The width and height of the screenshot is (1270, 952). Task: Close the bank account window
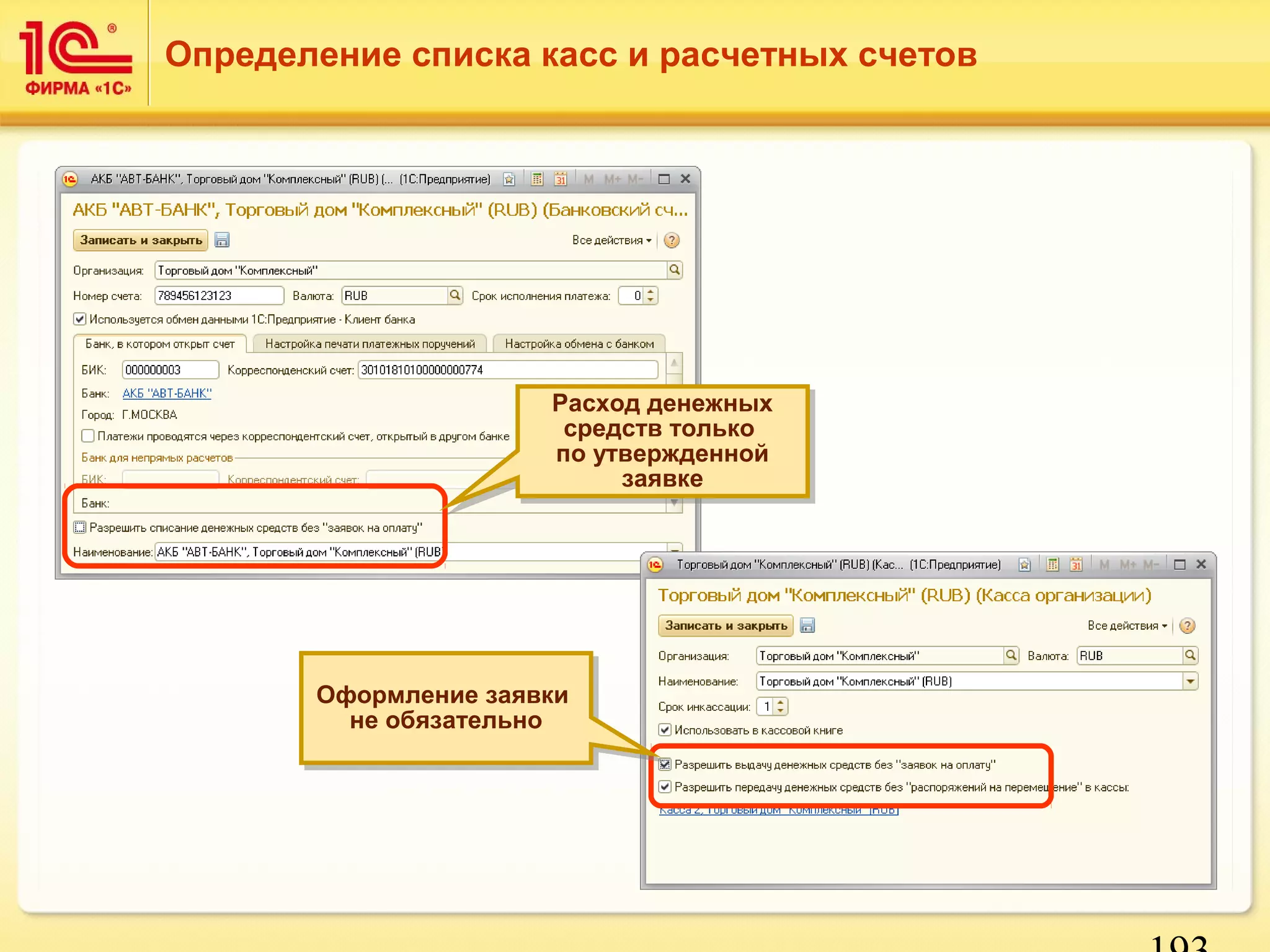[685, 179]
